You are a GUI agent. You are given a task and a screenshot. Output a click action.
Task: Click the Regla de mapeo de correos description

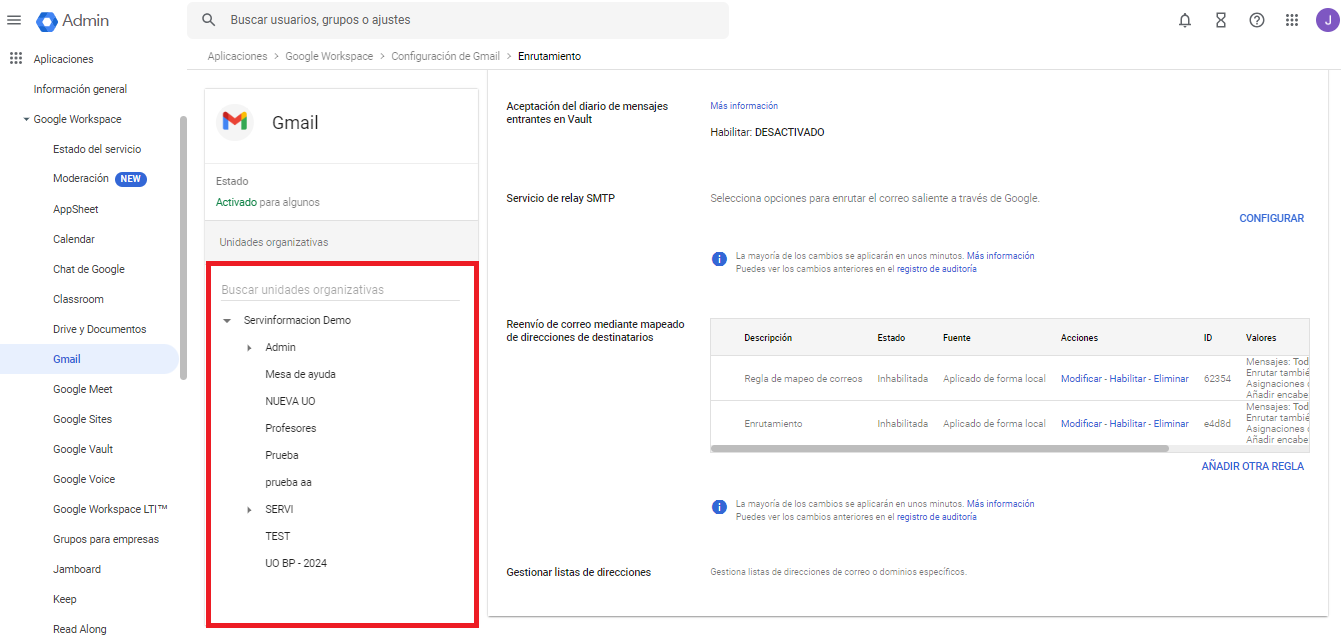point(803,379)
